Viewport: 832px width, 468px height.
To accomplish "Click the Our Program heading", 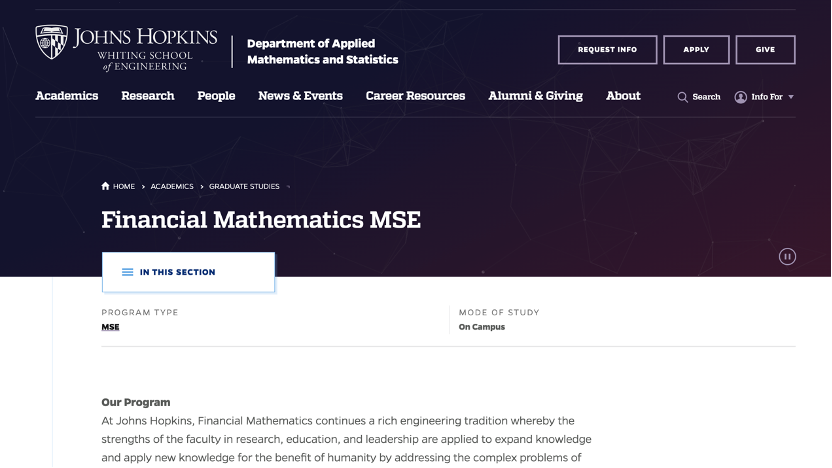I will pyautogui.click(x=136, y=402).
